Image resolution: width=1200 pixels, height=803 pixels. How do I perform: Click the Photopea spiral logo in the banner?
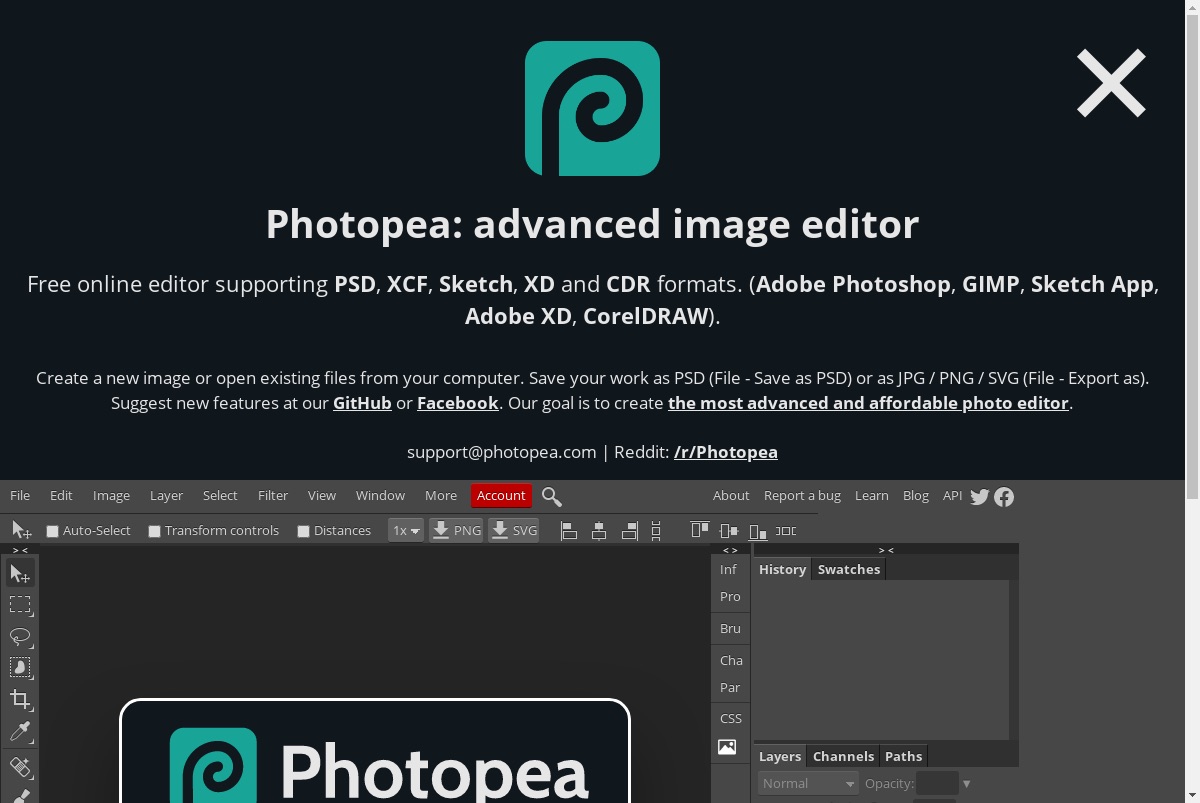[592, 108]
